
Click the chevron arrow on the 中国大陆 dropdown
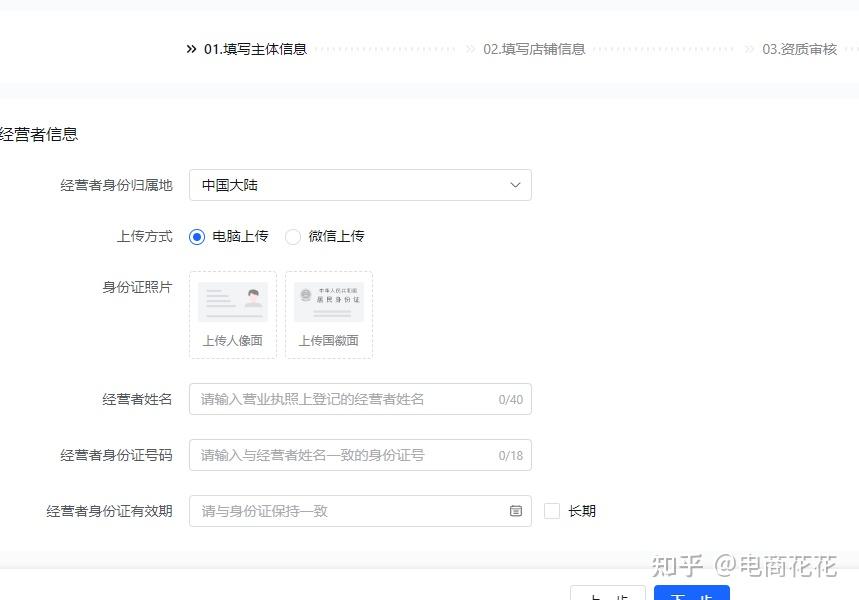tap(515, 185)
